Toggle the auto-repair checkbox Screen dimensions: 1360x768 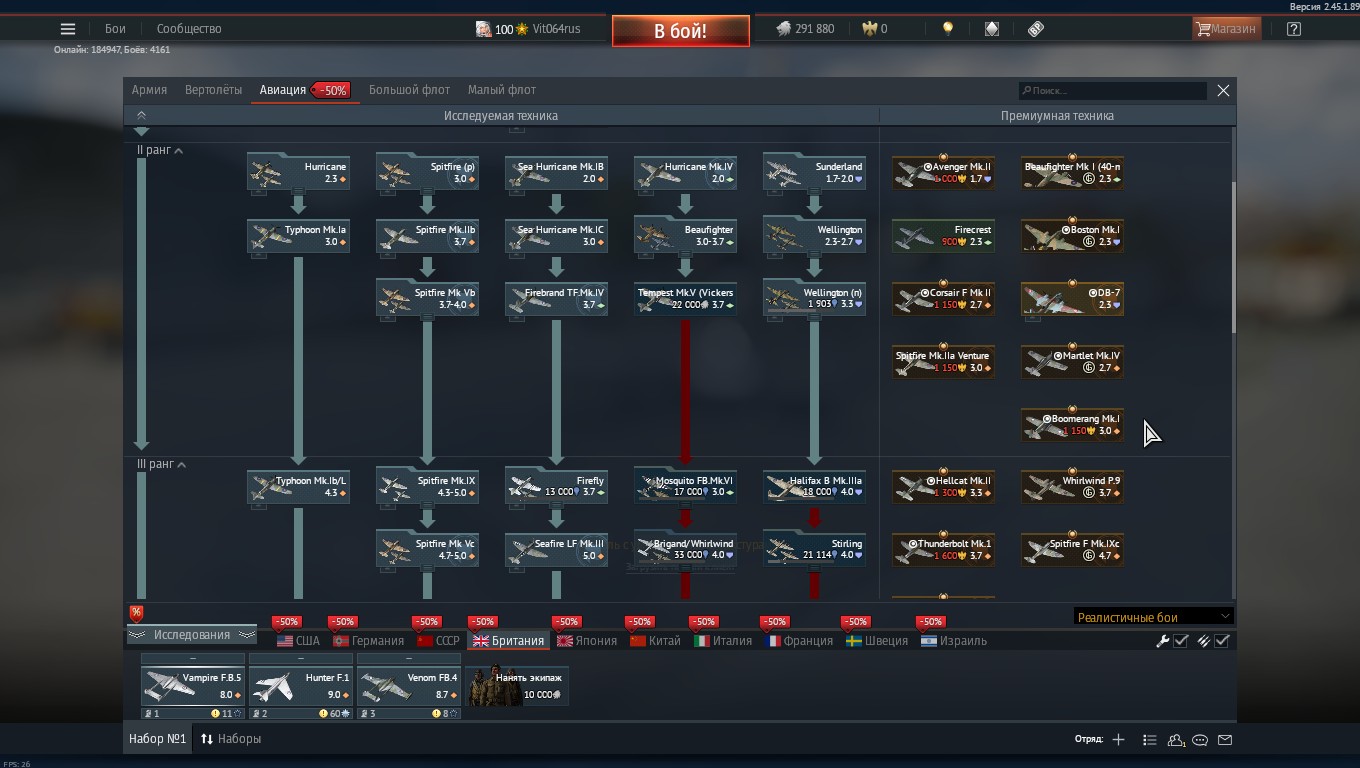click(1181, 641)
